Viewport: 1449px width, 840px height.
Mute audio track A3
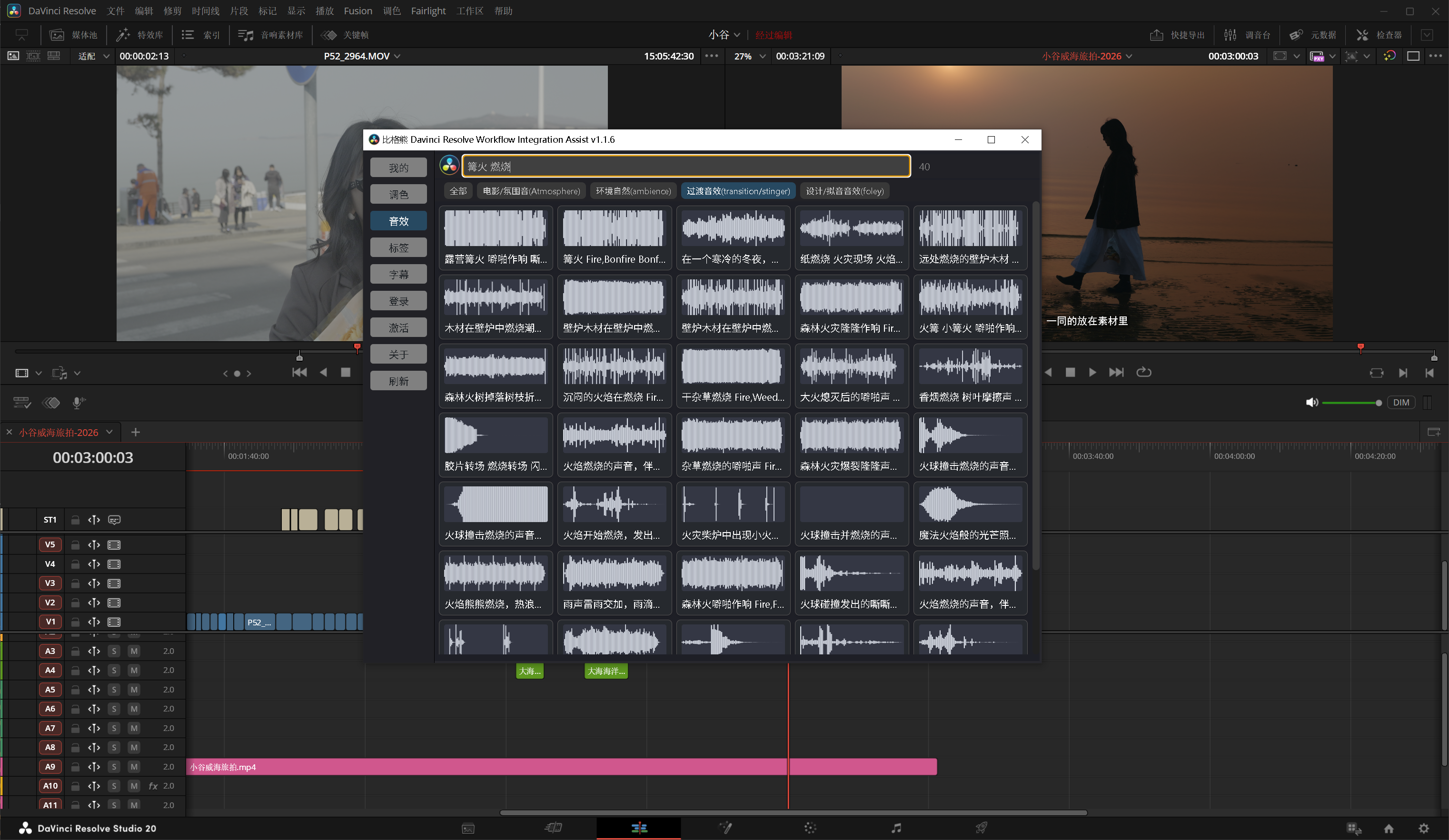coord(134,651)
